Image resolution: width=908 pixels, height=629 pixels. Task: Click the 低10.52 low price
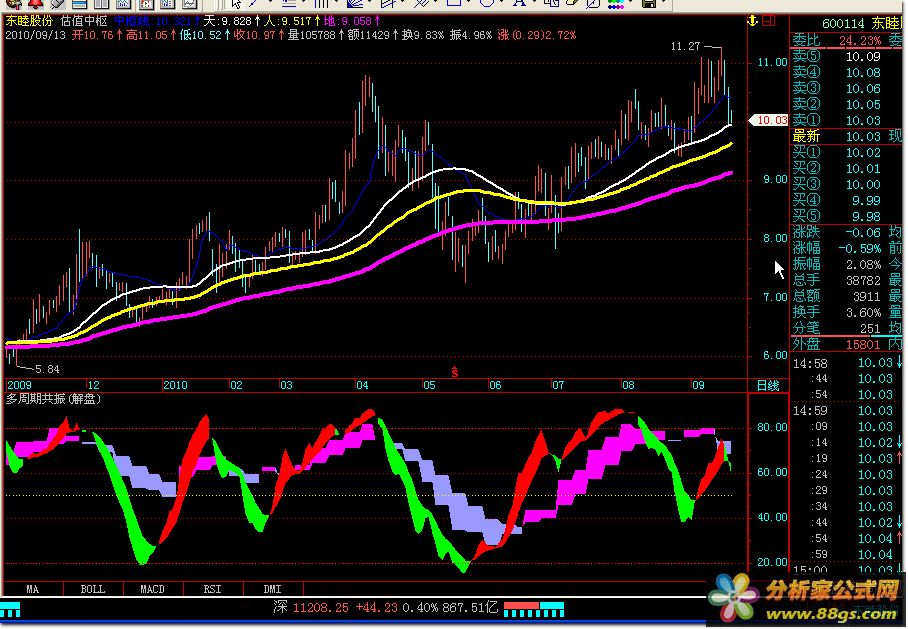click(x=205, y=35)
